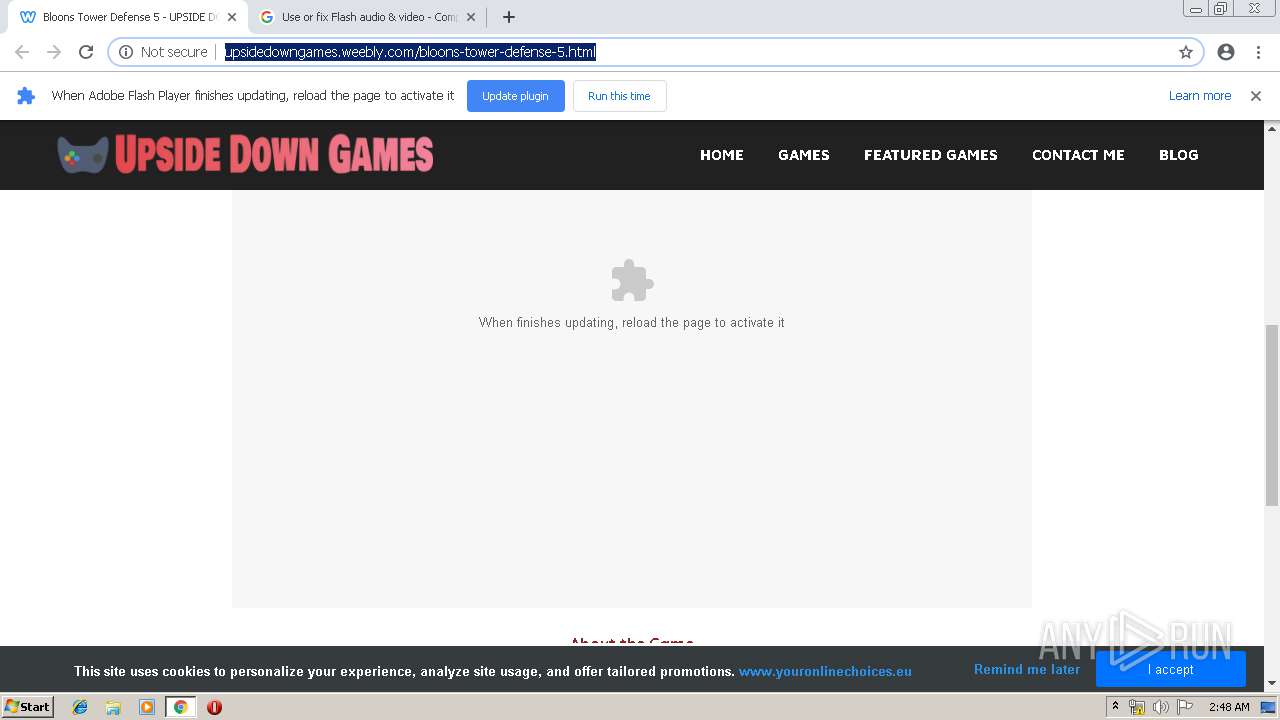Screen dimensions: 1280x720
Task: Click the plugin puzzle icon in infobar
Action: (26, 96)
